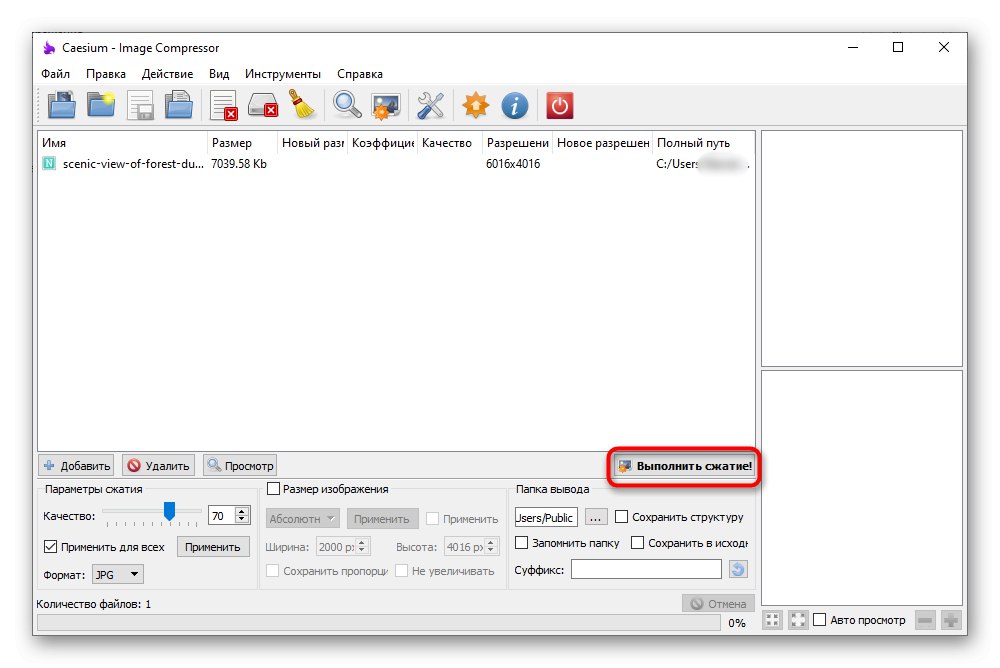Open the Абсолютн resize mode dropdown
Screen dimensions: 1000x668
[x=302, y=519]
